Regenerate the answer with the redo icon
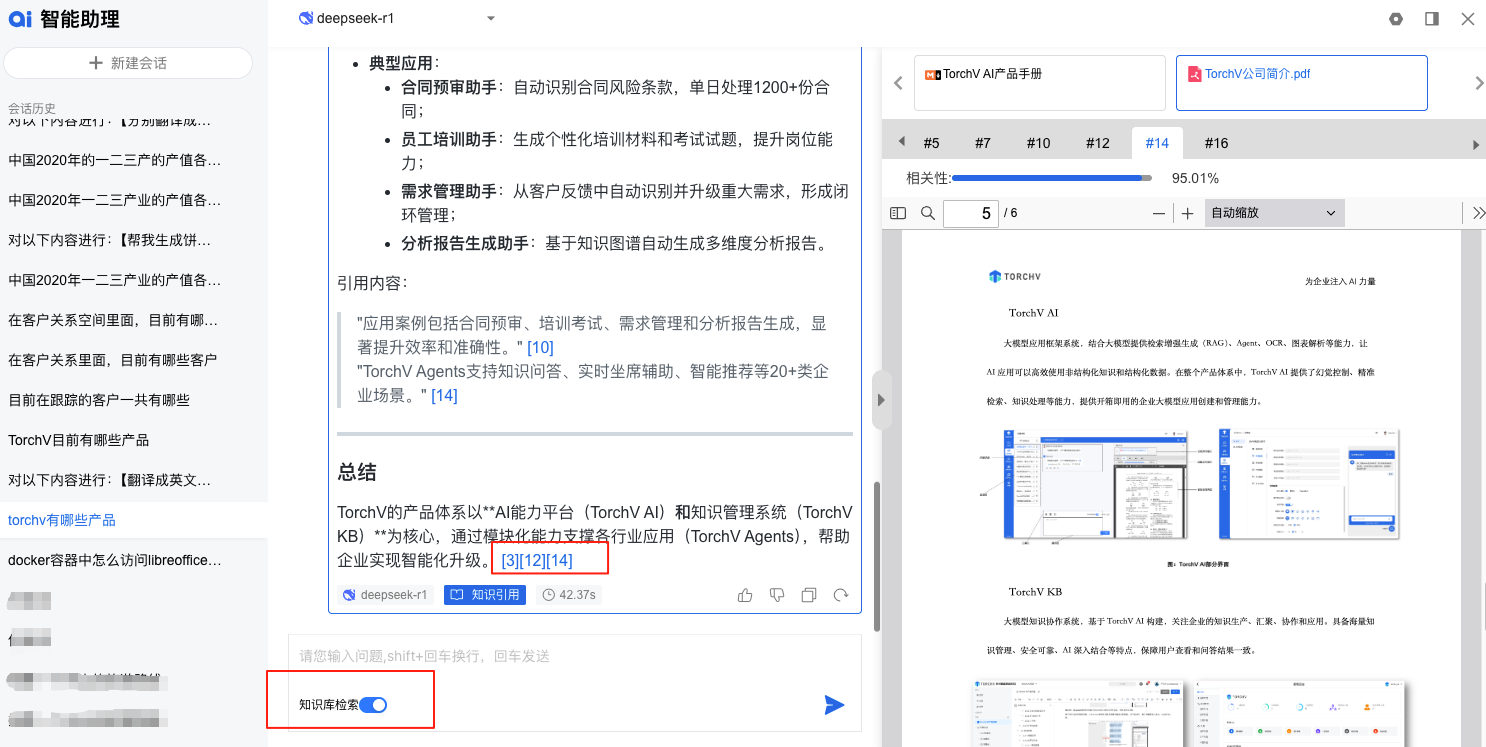The image size is (1486, 747). pyautogui.click(x=841, y=595)
